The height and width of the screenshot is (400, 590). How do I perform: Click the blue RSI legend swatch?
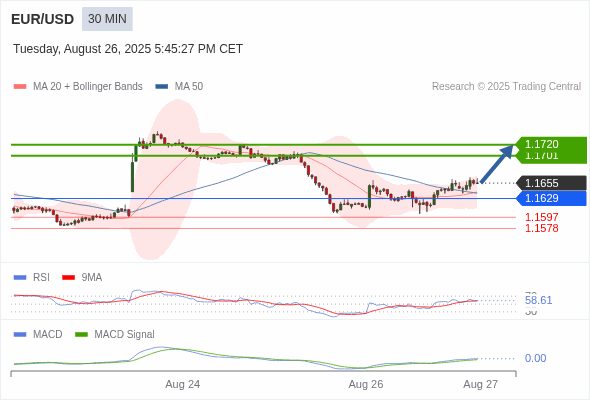pos(20,278)
